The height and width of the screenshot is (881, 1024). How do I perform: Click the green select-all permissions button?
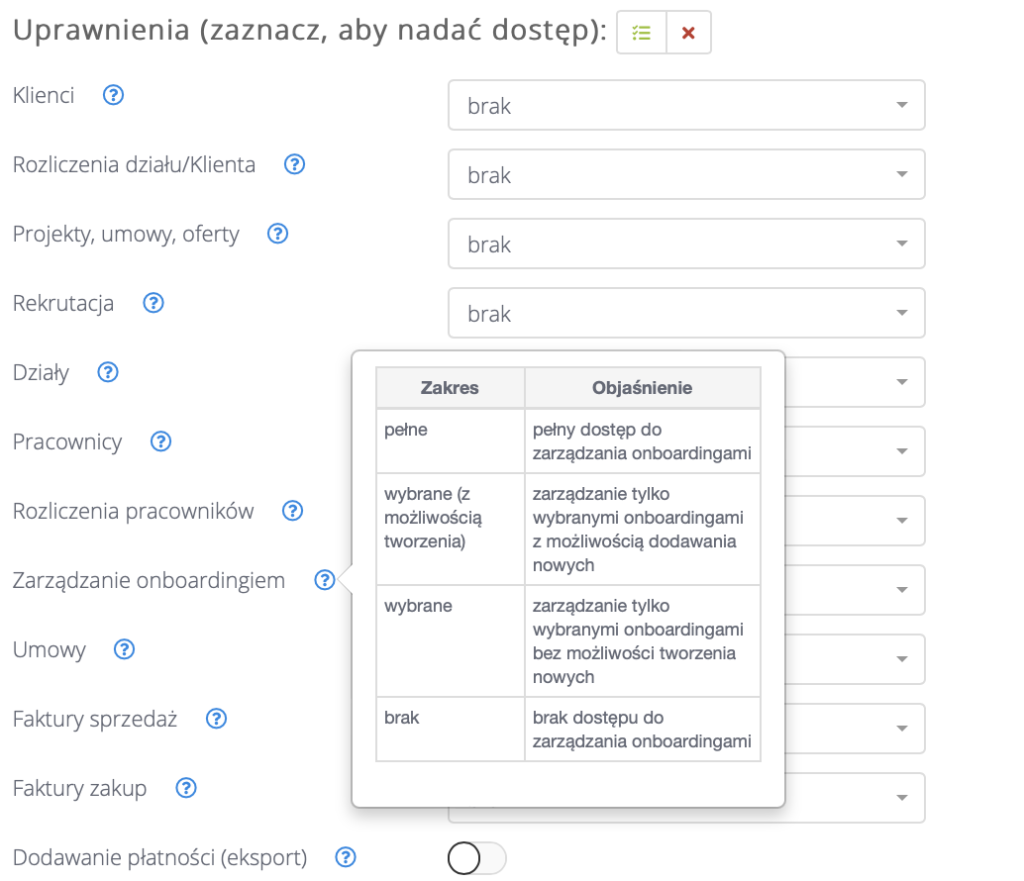pos(641,32)
